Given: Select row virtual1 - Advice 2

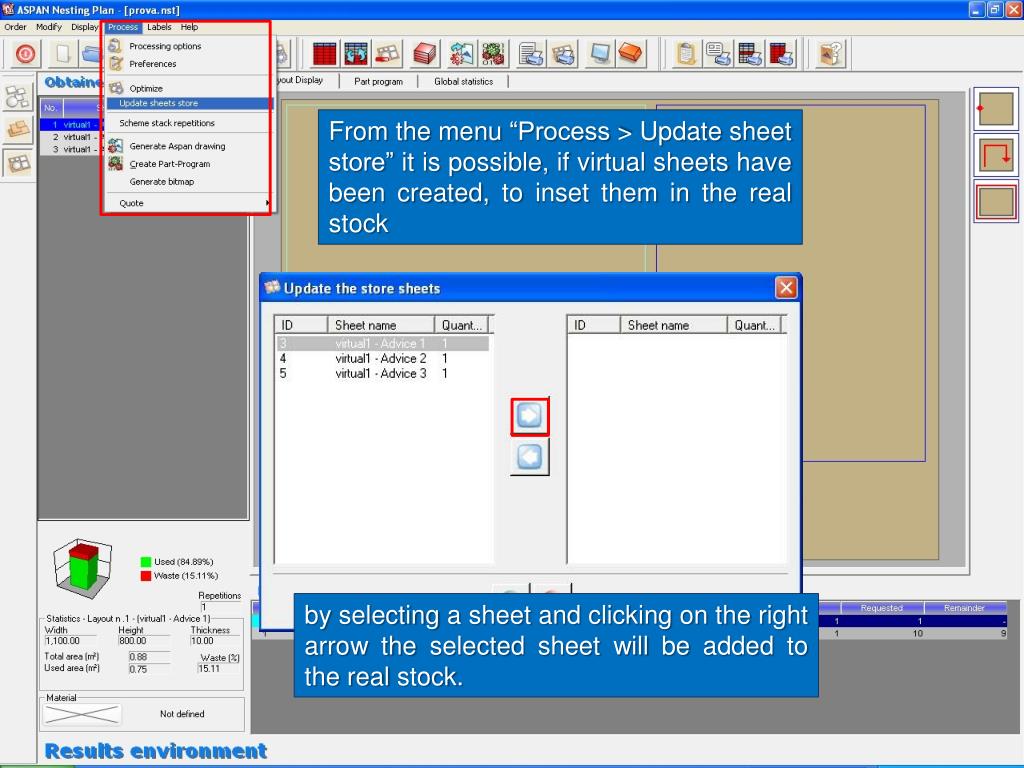Looking at the screenshot, I should 383,359.
